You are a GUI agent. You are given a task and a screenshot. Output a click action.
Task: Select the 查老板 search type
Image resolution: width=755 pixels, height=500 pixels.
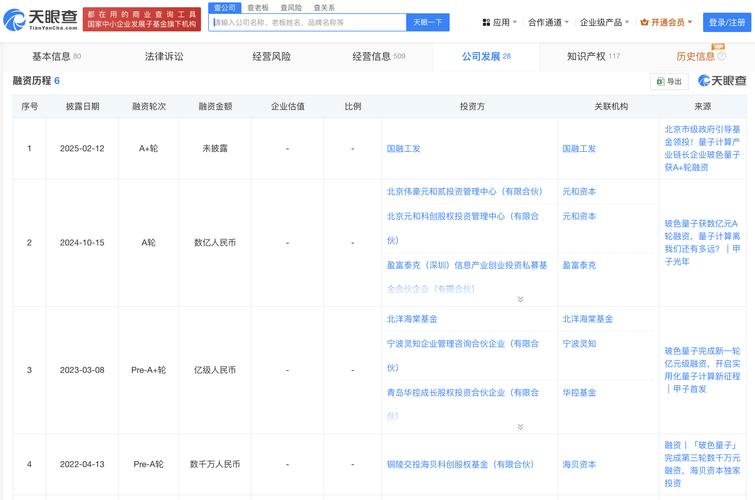point(258,7)
